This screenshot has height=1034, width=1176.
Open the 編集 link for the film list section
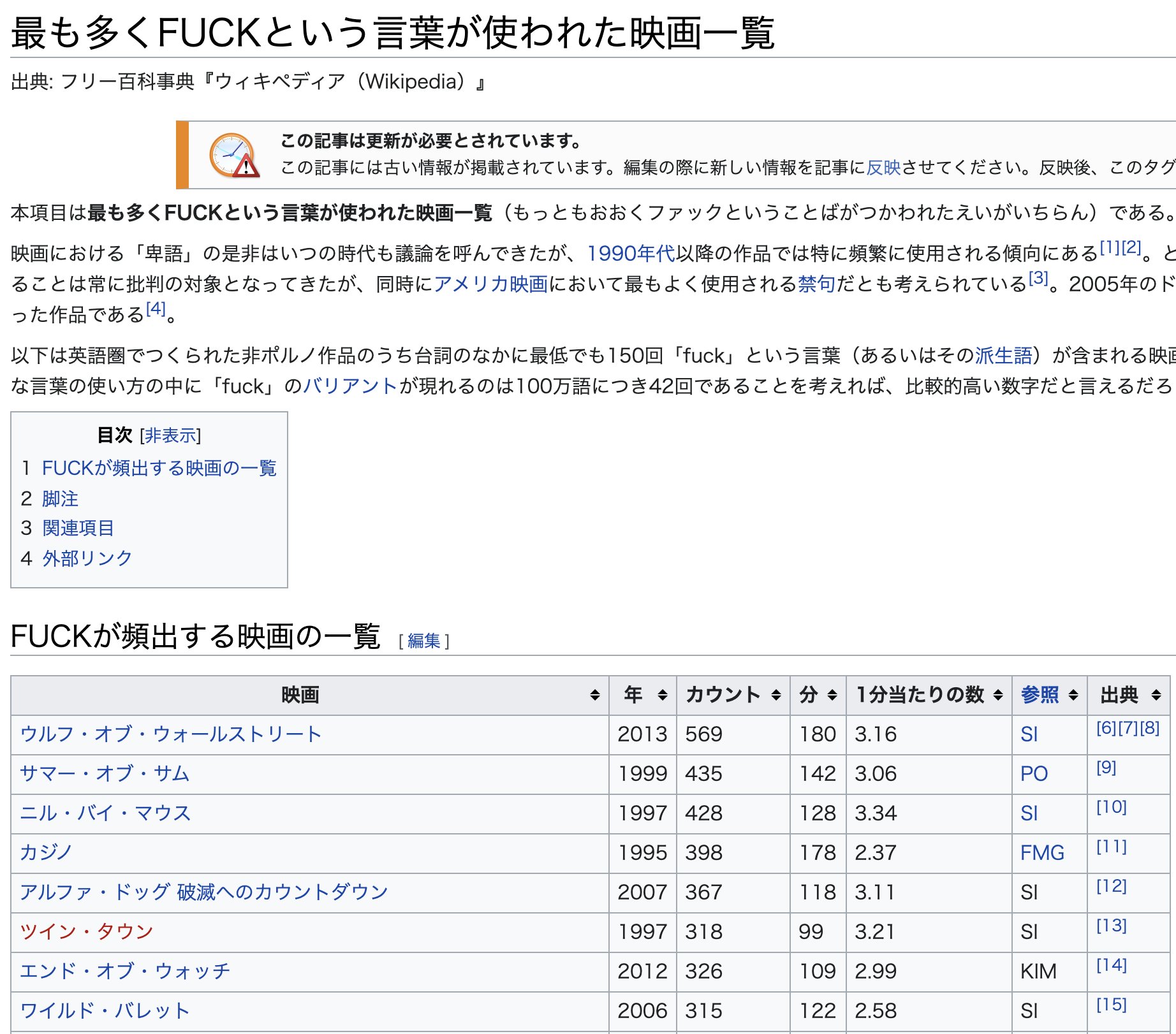click(424, 641)
